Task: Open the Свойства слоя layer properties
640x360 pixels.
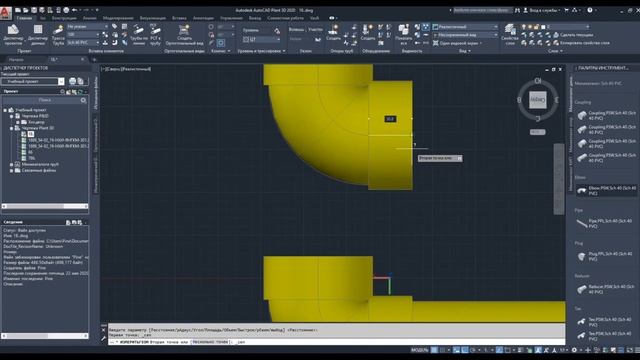Action: point(510,35)
